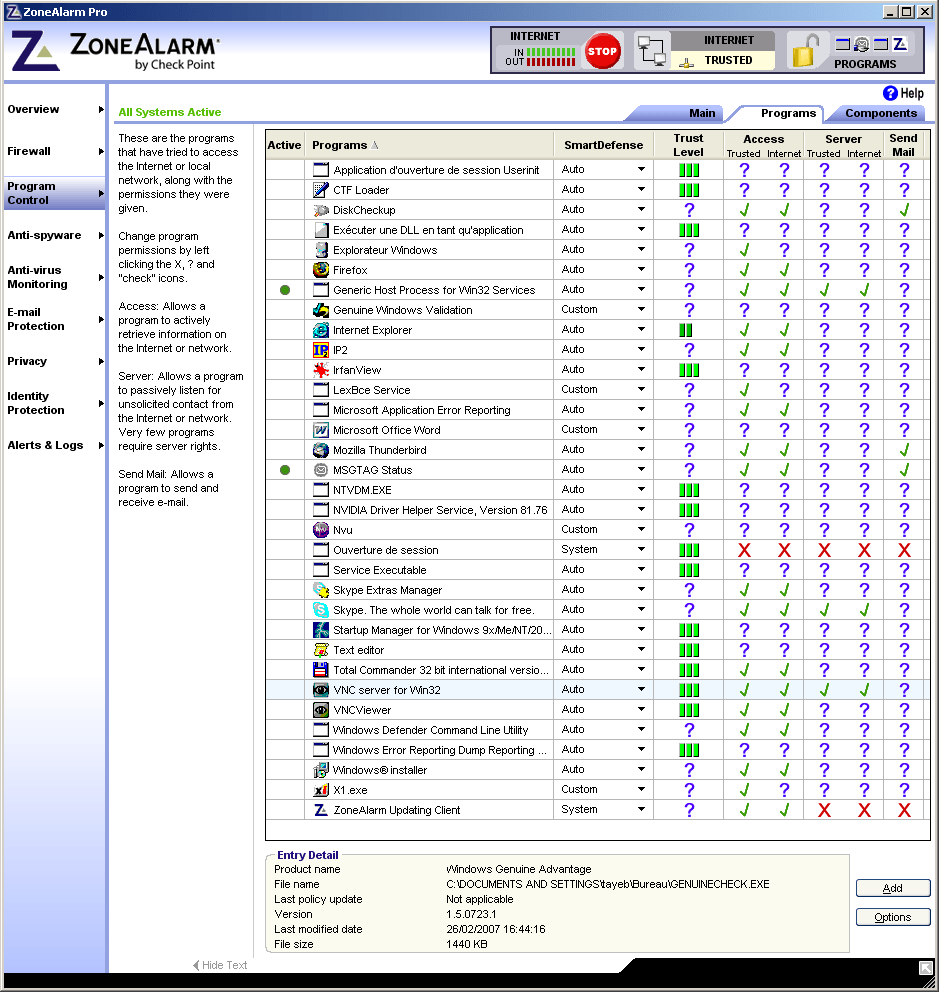The image size is (939, 992).
Task: Click the Nvu program icon
Action: (x=321, y=530)
